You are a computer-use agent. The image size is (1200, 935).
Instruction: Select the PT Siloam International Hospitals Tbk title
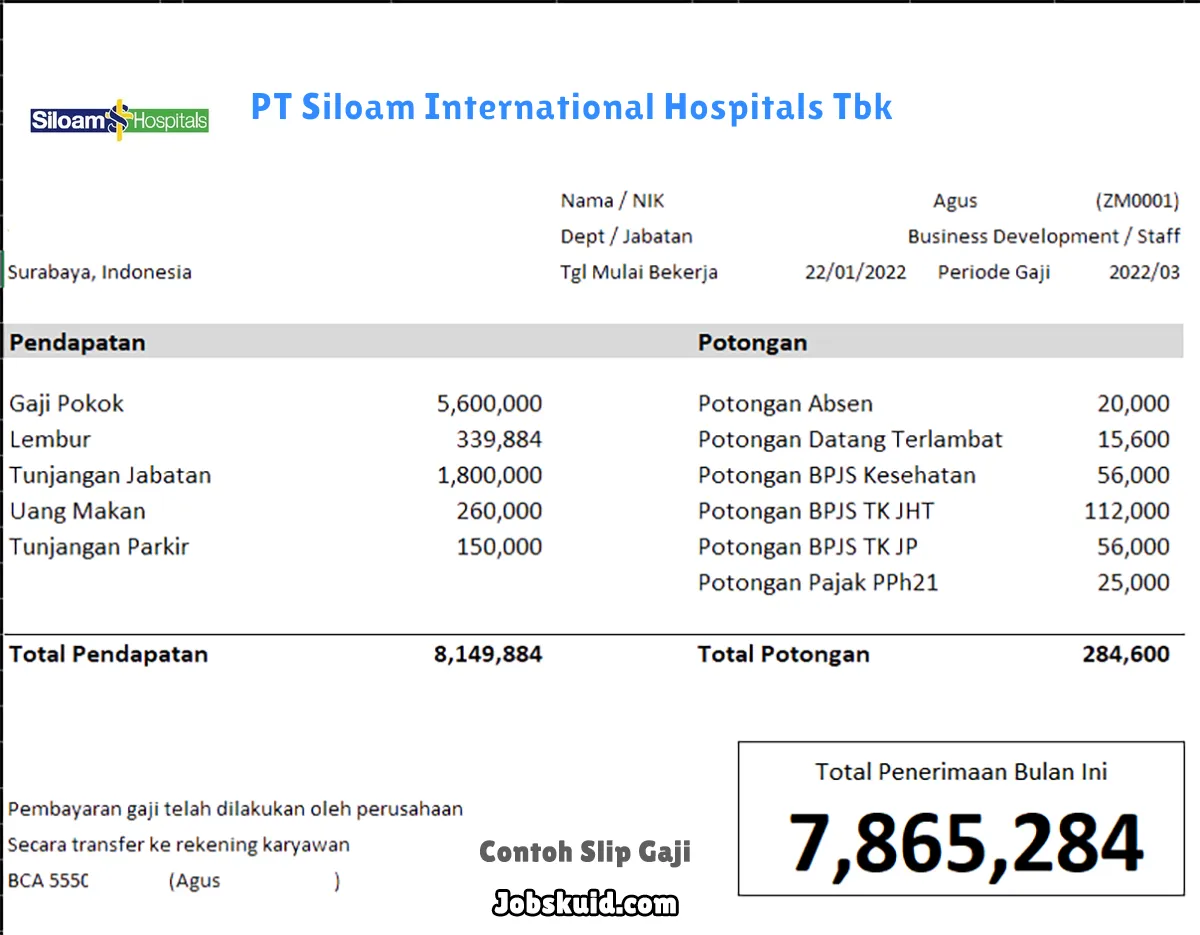[570, 107]
